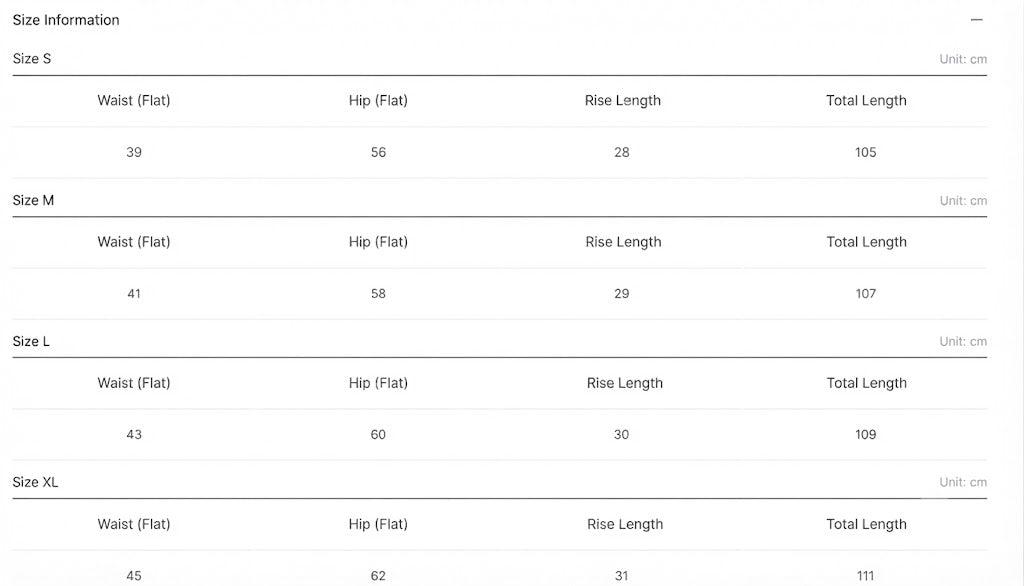Click the Size S total length value 105
This screenshot has height=586, width=1024.
[x=865, y=152]
